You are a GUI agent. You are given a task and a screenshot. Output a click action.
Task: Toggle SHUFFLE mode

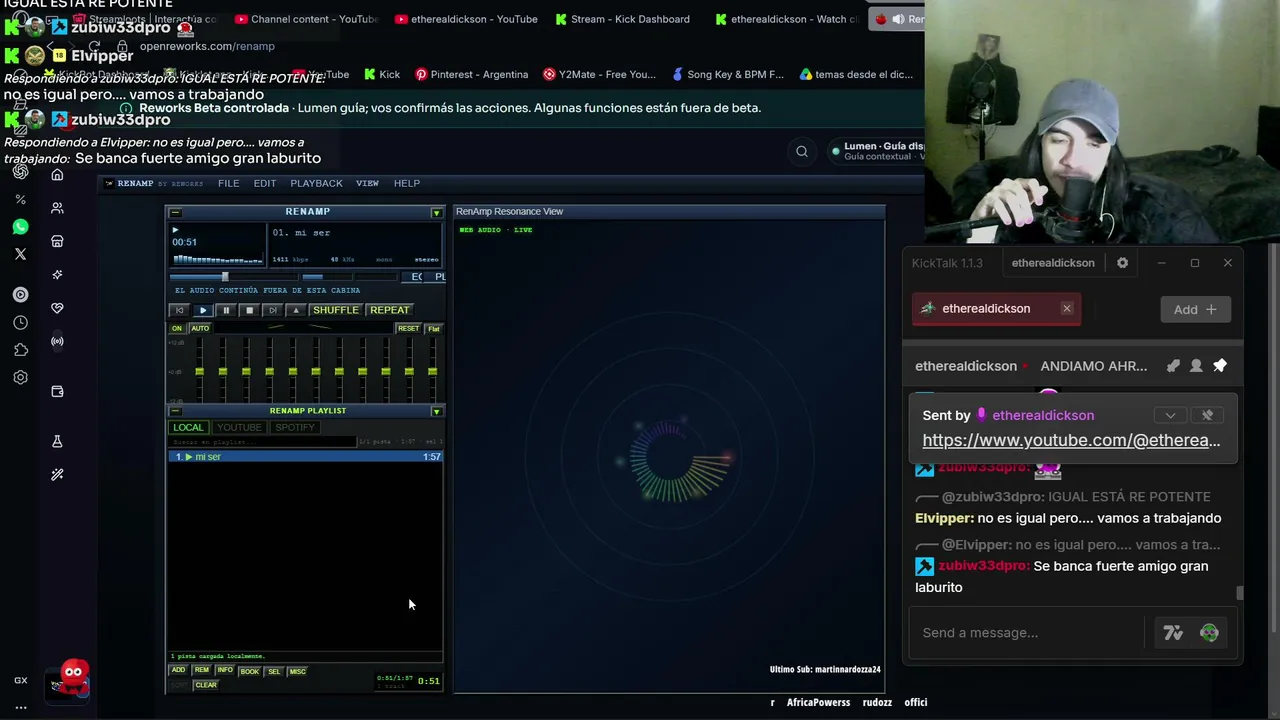(x=336, y=310)
